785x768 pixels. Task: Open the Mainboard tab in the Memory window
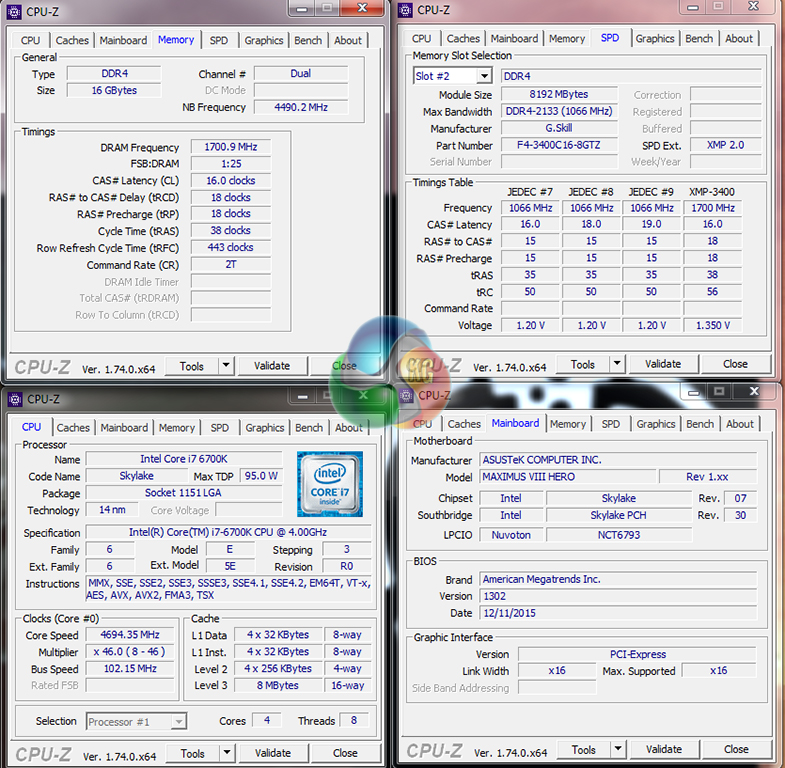click(123, 41)
